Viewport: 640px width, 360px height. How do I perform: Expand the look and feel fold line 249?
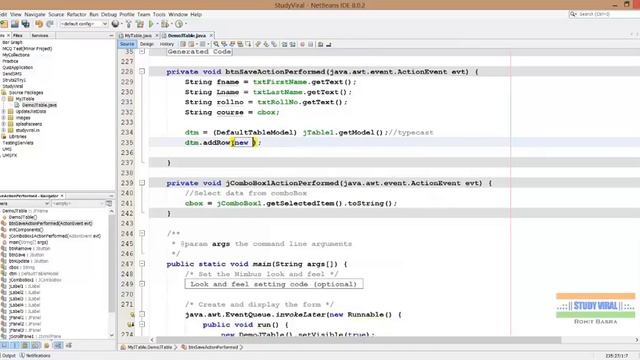(x=142, y=284)
